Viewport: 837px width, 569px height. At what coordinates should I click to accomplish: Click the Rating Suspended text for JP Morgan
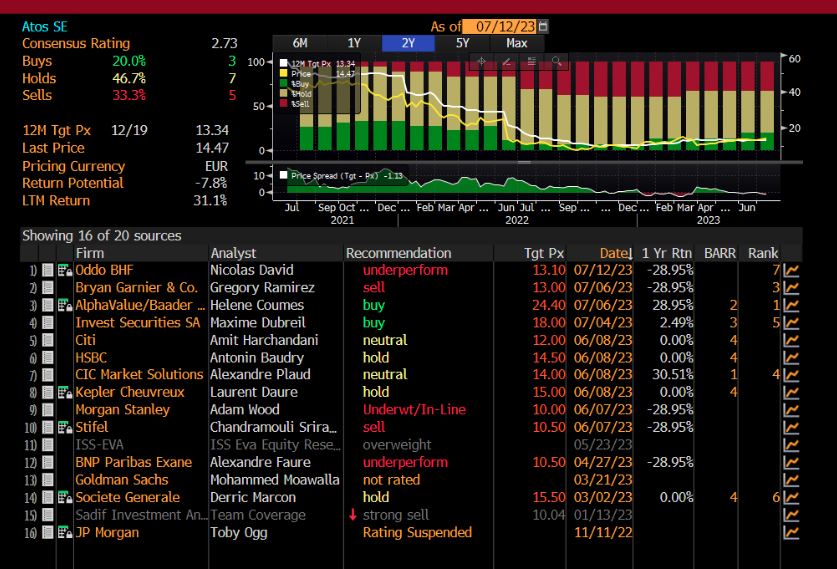pos(417,533)
